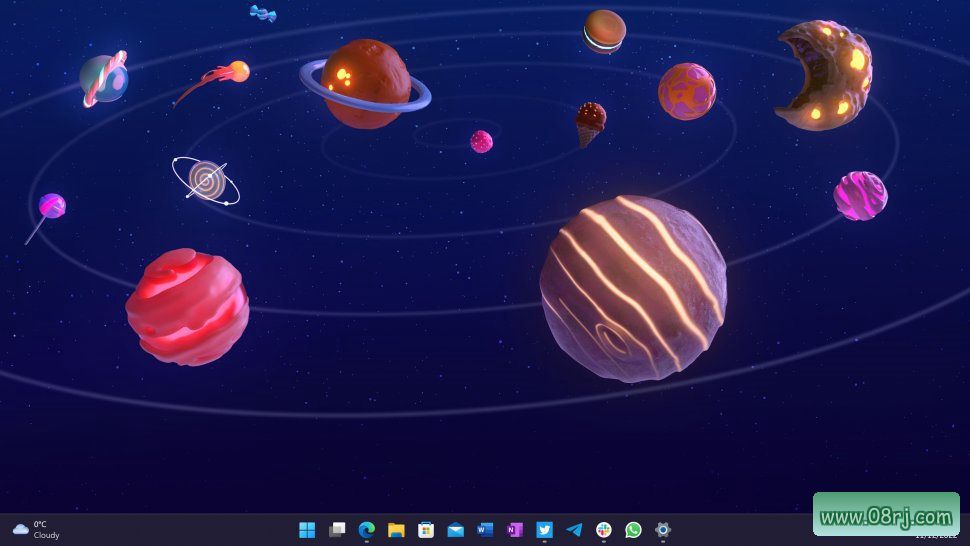This screenshot has height=546, width=970.
Task: Click the large striped chocolate planet
Action: point(632,288)
